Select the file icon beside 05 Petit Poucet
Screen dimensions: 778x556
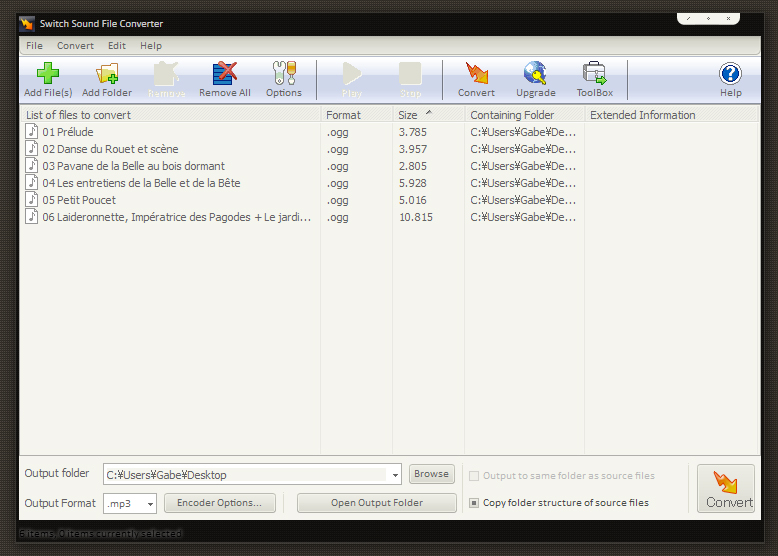pos(32,199)
